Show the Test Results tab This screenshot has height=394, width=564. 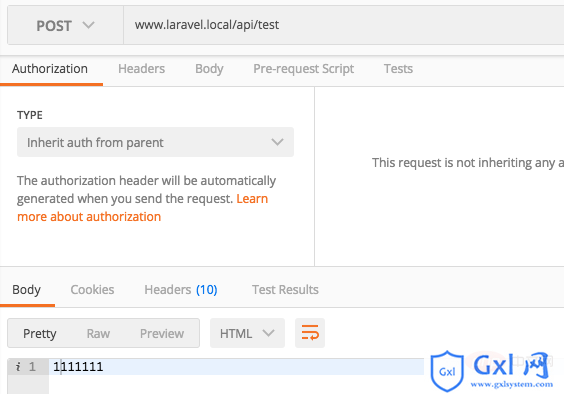tap(285, 290)
